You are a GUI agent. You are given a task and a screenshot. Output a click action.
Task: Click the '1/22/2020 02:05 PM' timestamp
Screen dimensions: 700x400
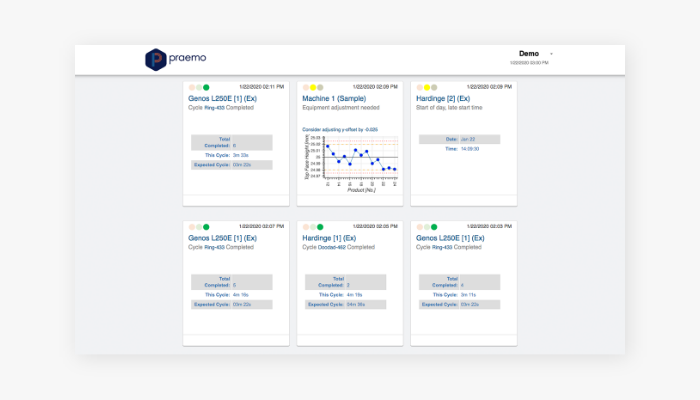pos(375,227)
